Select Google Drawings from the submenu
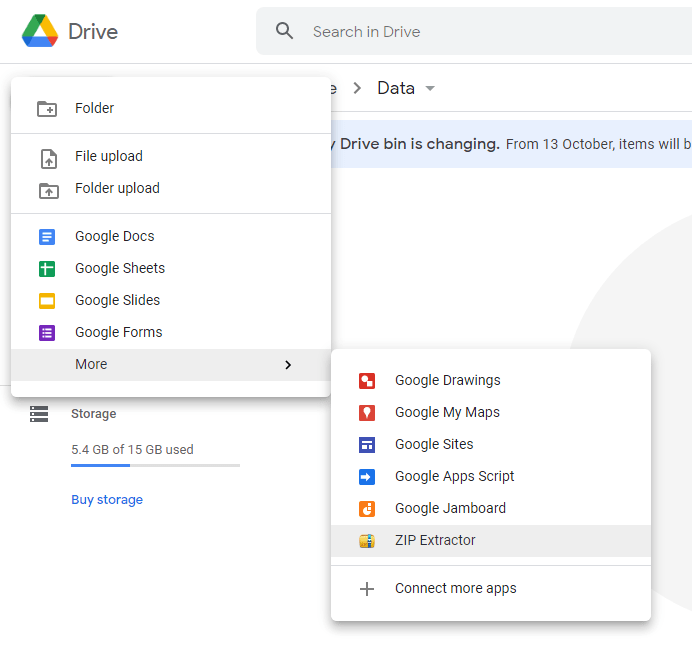The image size is (692, 651). click(491, 380)
